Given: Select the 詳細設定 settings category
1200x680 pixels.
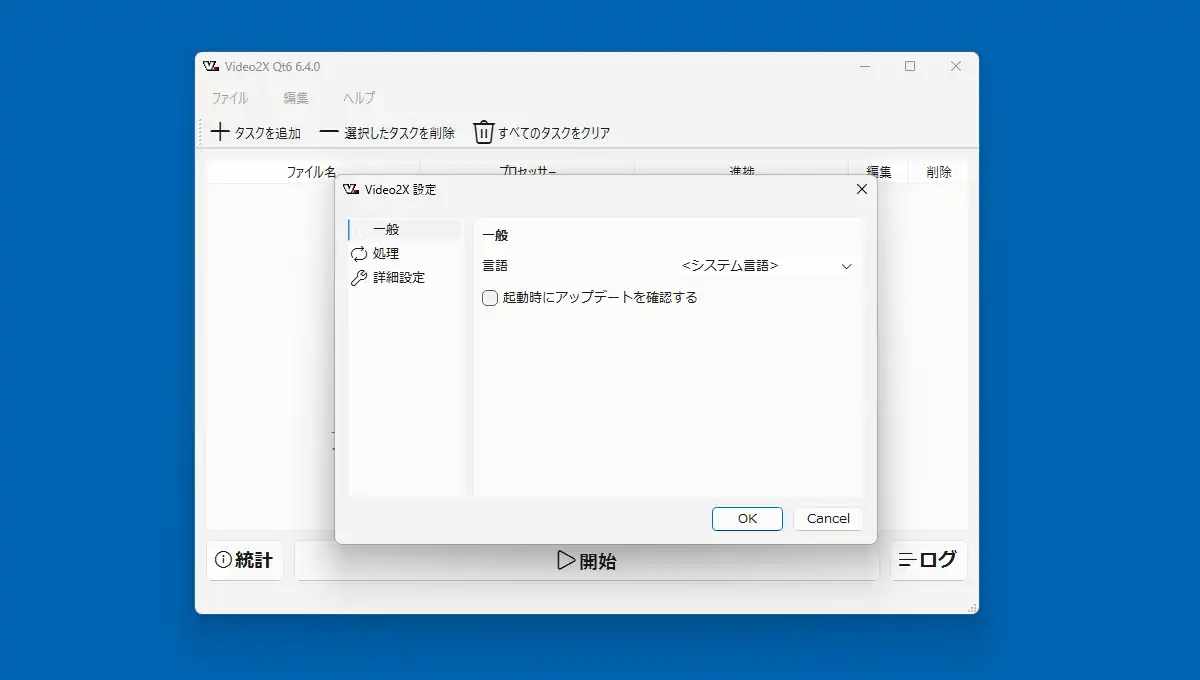Looking at the screenshot, I should [405, 278].
